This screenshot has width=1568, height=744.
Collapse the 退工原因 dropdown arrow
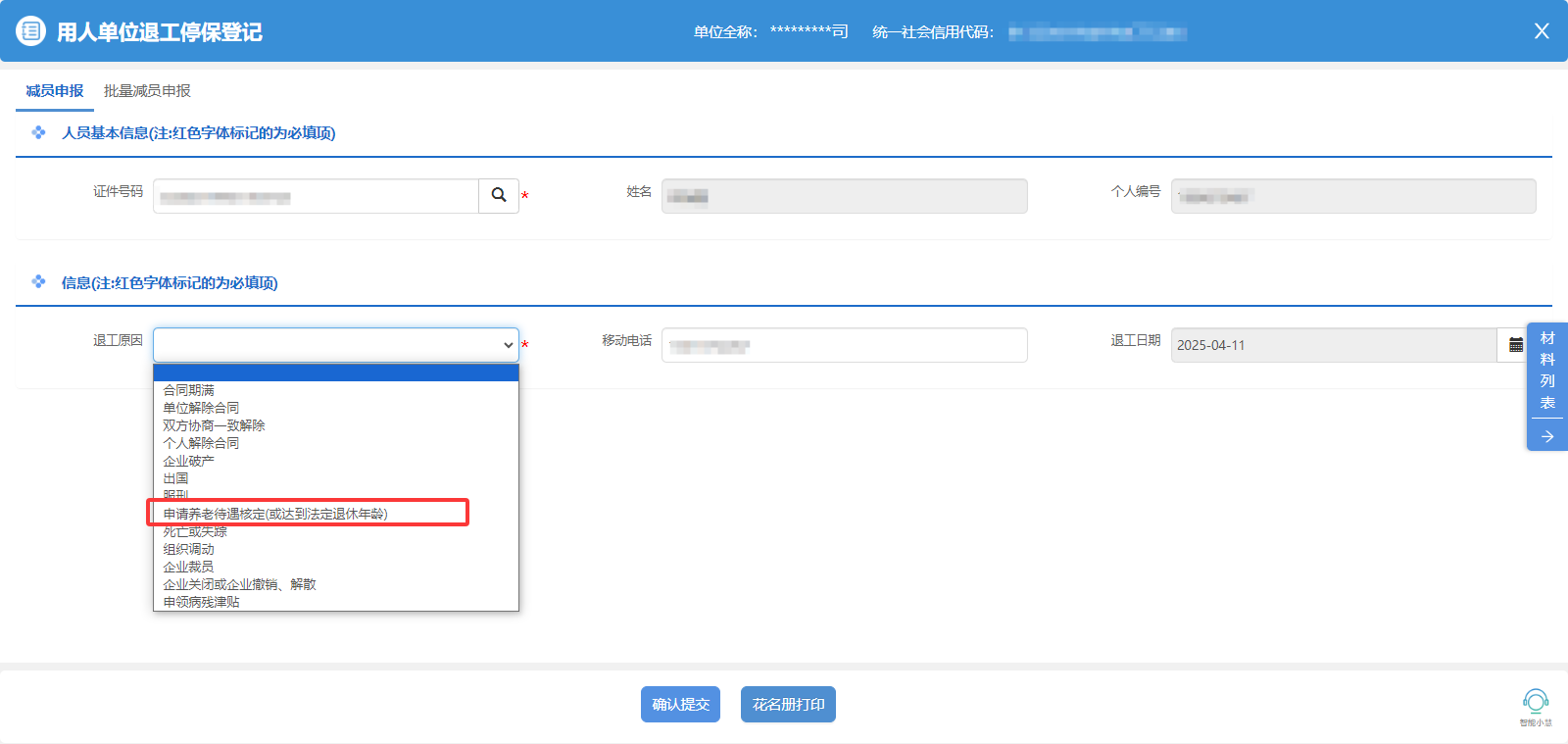pyautogui.click(x=508, y=345)
